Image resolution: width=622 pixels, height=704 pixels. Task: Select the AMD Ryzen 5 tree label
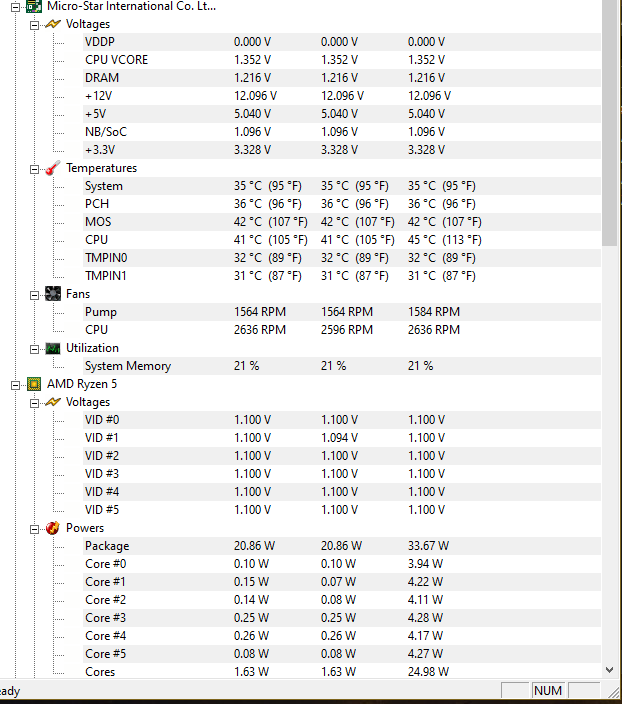click(x=82, y=384)
